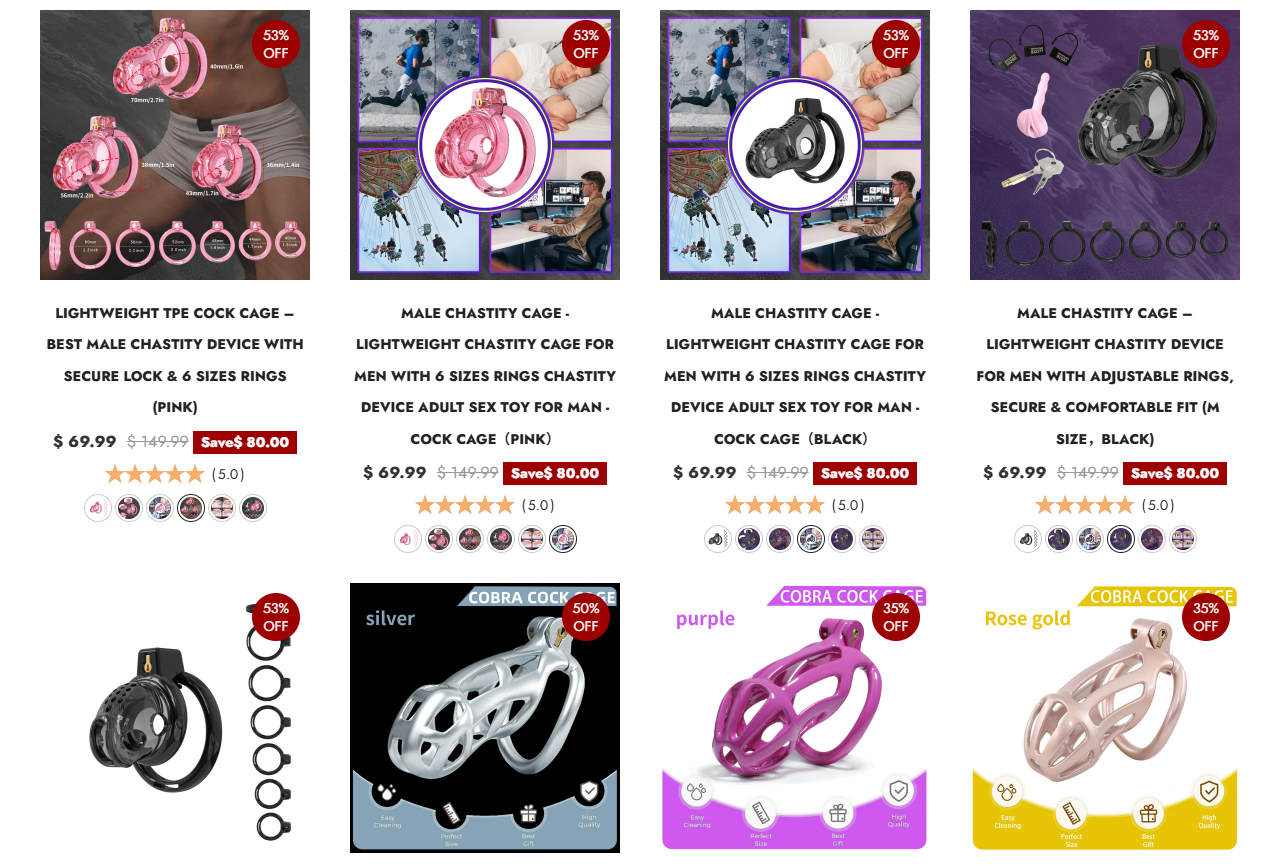
Task: Open the silver Cobra product image
Action: 485,718
